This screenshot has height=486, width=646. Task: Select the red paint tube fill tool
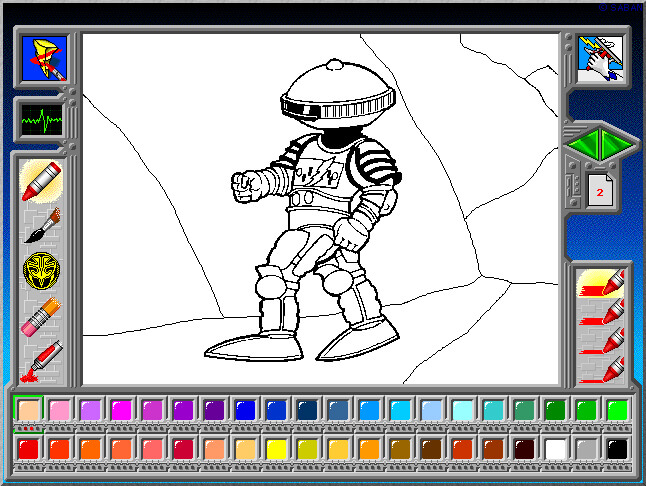pyautogui.click(x=41, y=362)
